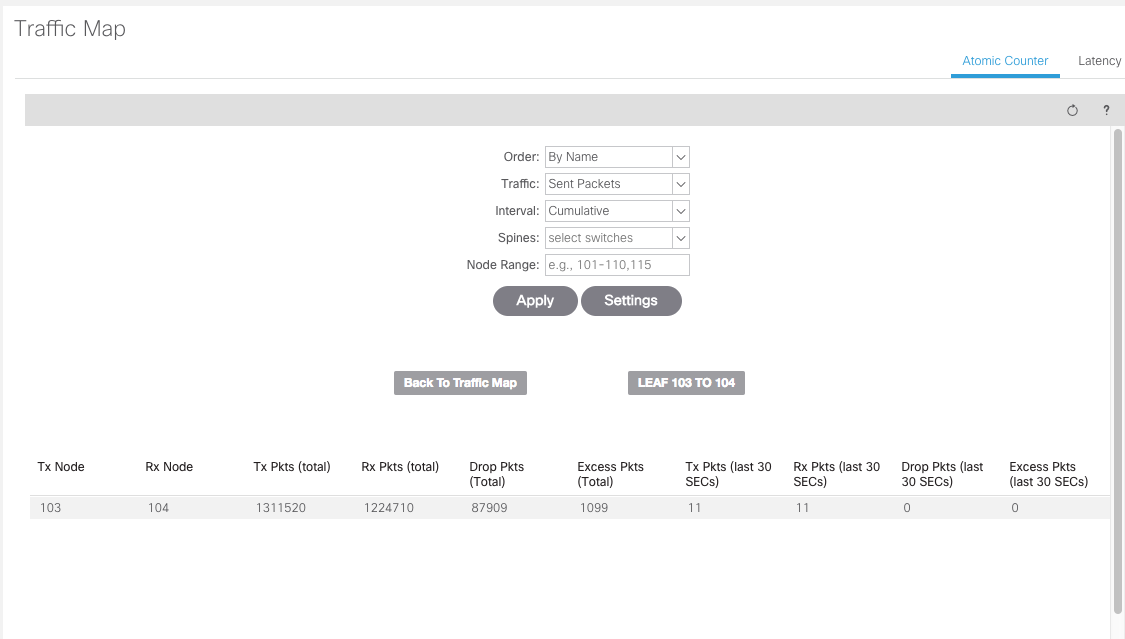Click the refresh icon in the toolbar
This screenshot has width=1125, height=639.
click(1072, 111)
